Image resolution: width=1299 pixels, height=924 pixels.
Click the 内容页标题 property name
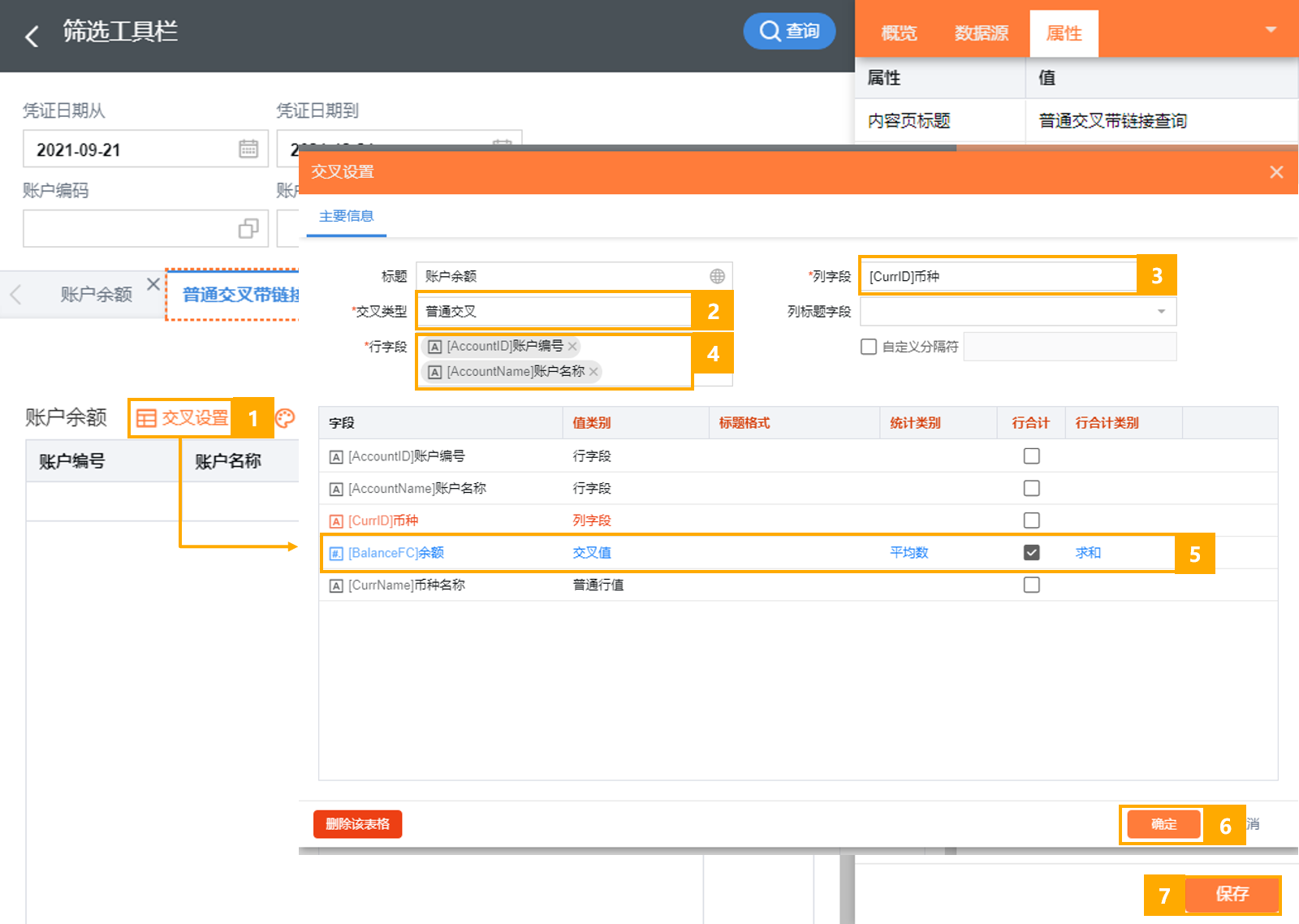[909, 121]
